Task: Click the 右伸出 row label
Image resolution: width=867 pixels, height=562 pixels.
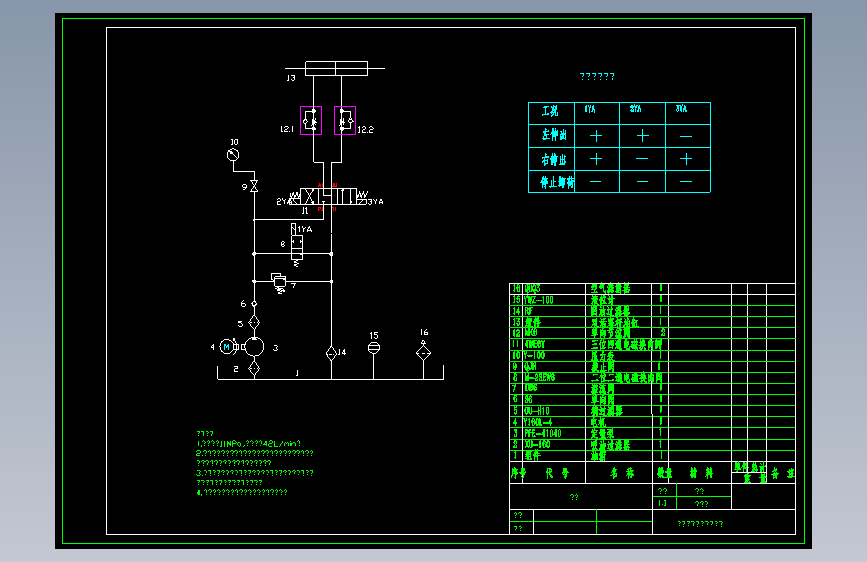Action: [554, 160]
